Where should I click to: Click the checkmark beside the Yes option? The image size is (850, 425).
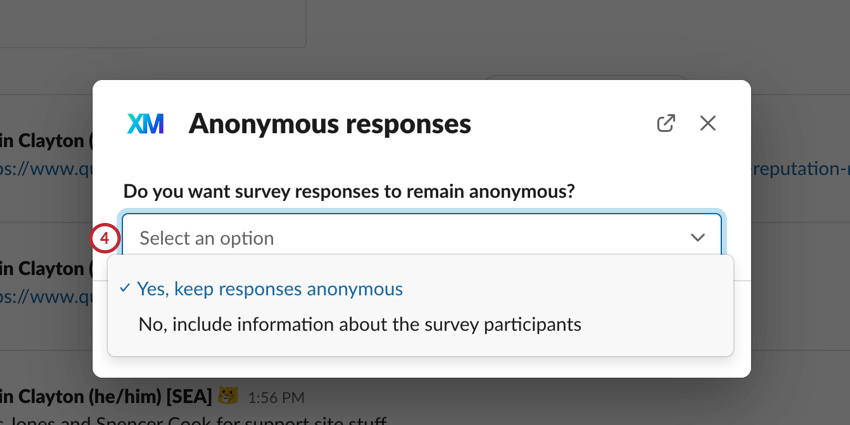point(125,288)
